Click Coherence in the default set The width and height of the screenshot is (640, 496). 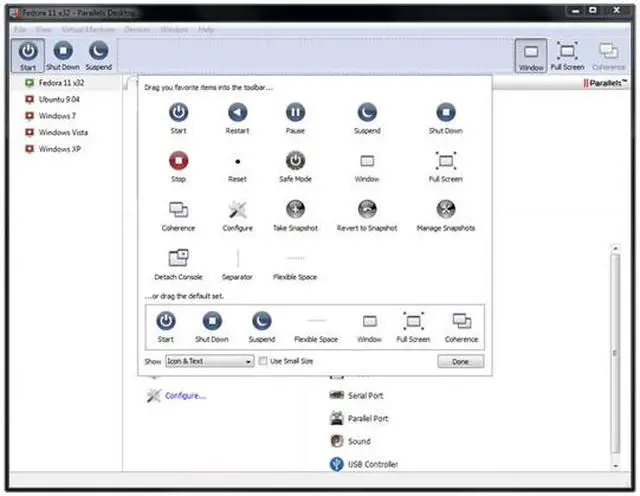tap(461, 327)
